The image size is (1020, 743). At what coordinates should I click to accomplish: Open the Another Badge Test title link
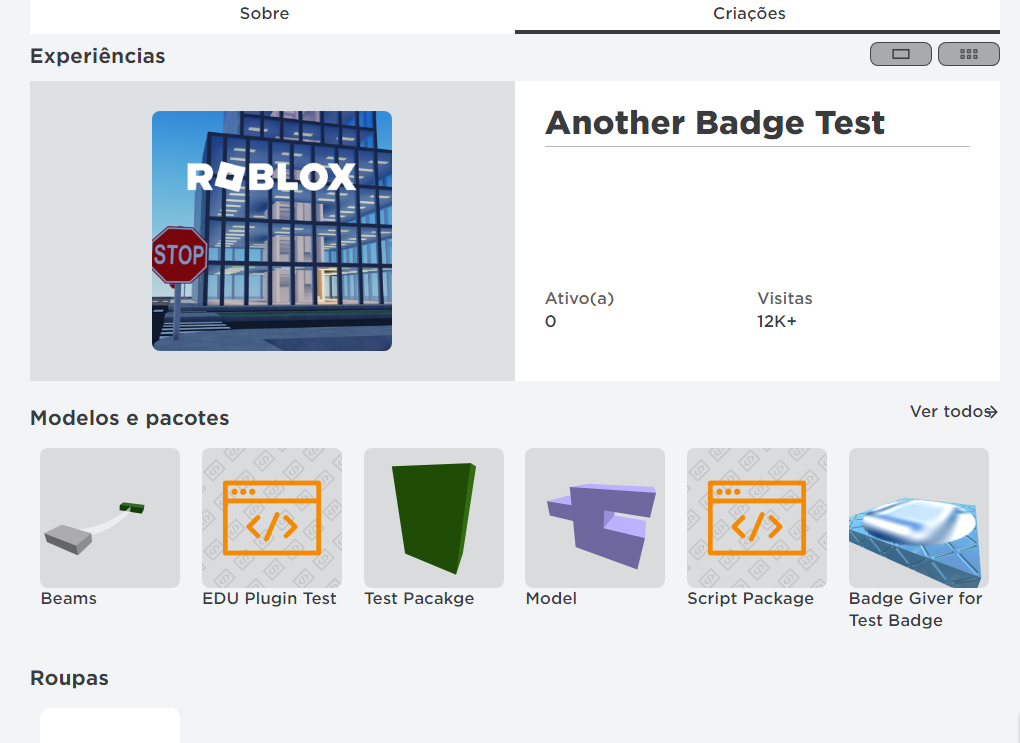pyautogui.click(x=714, y=123)
